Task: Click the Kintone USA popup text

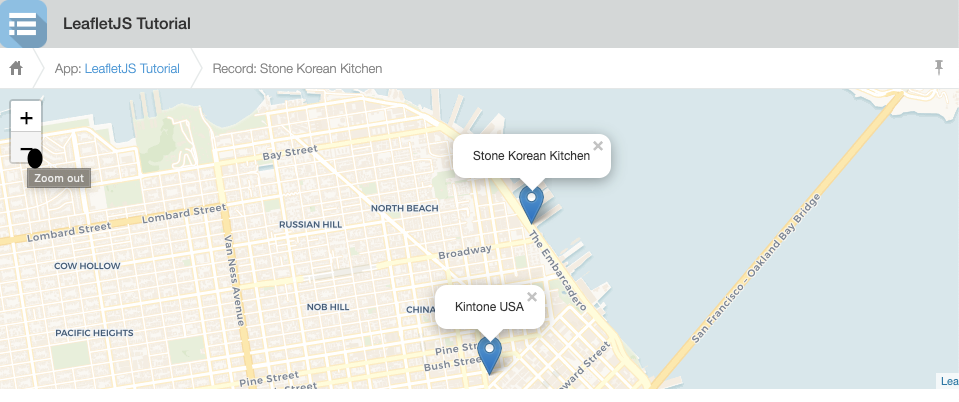Action: tap(489, 307)
